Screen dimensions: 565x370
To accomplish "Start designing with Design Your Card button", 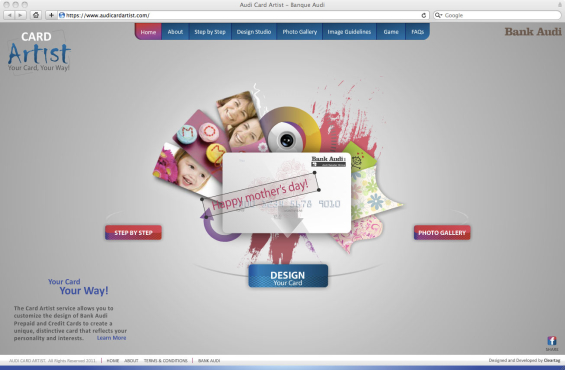I will coord(288,276).
